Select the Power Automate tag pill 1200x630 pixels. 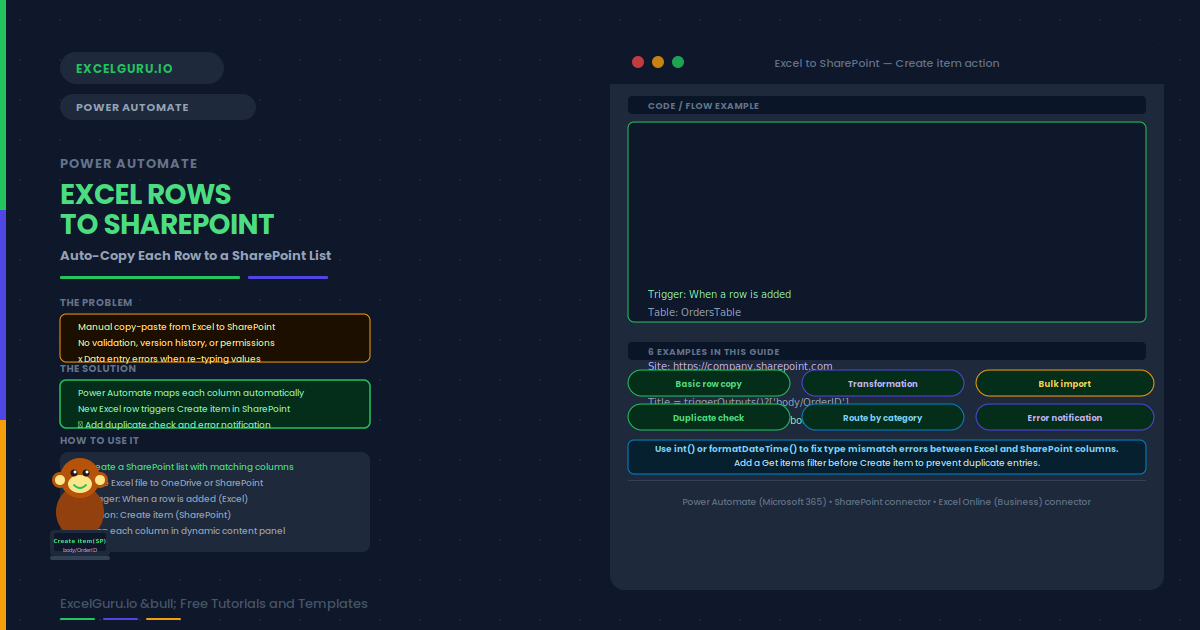coord(158,107)
